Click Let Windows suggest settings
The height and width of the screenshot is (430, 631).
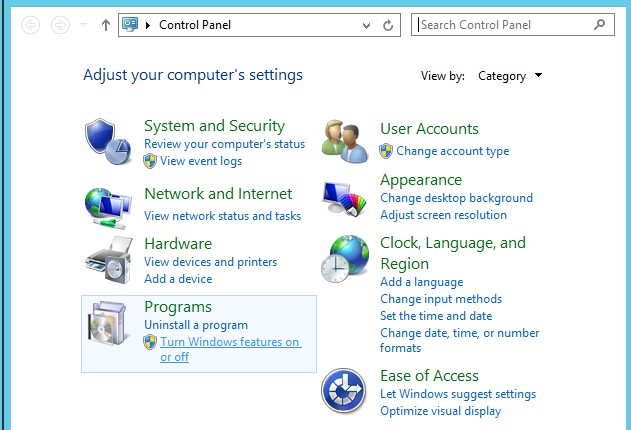[x=458, y=394]
